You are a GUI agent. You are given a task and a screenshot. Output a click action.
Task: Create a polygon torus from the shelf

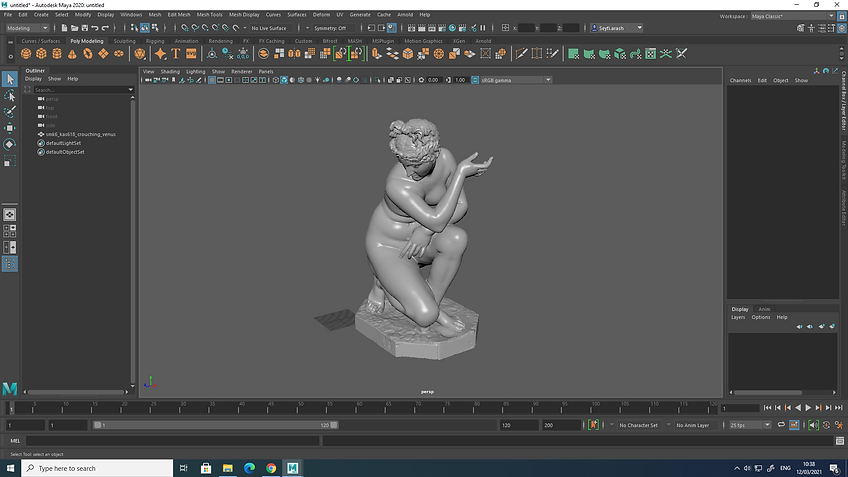pyautogui.click(x=88, y=54)
